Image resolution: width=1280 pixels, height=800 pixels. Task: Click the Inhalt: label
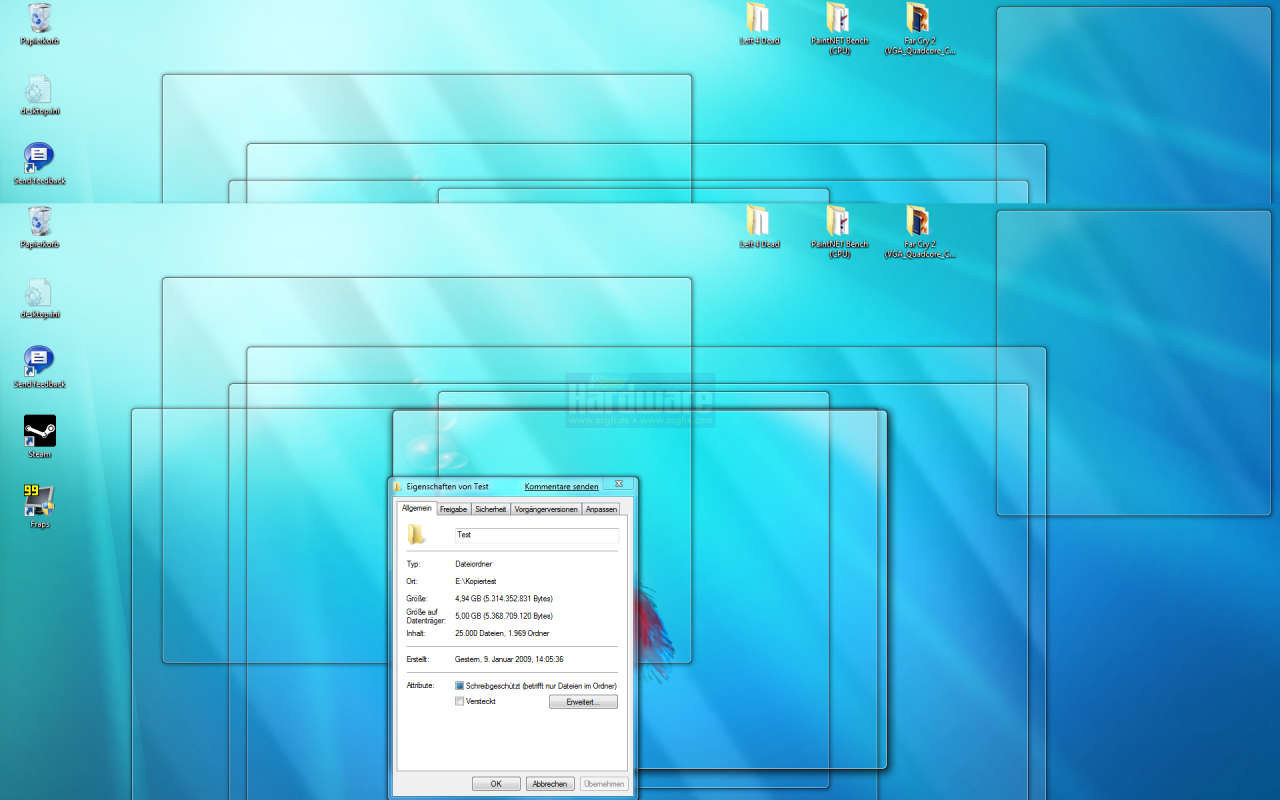415,633
